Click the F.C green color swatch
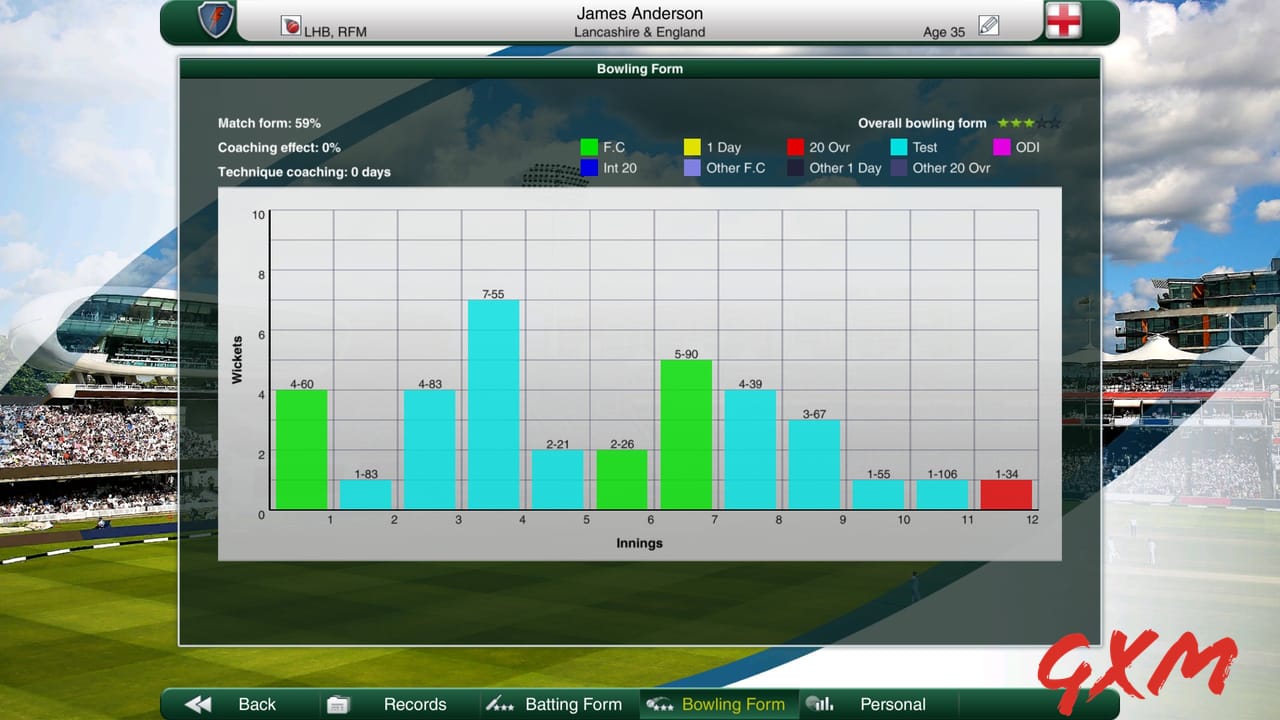1280x720 pixels. click(590, 147)
